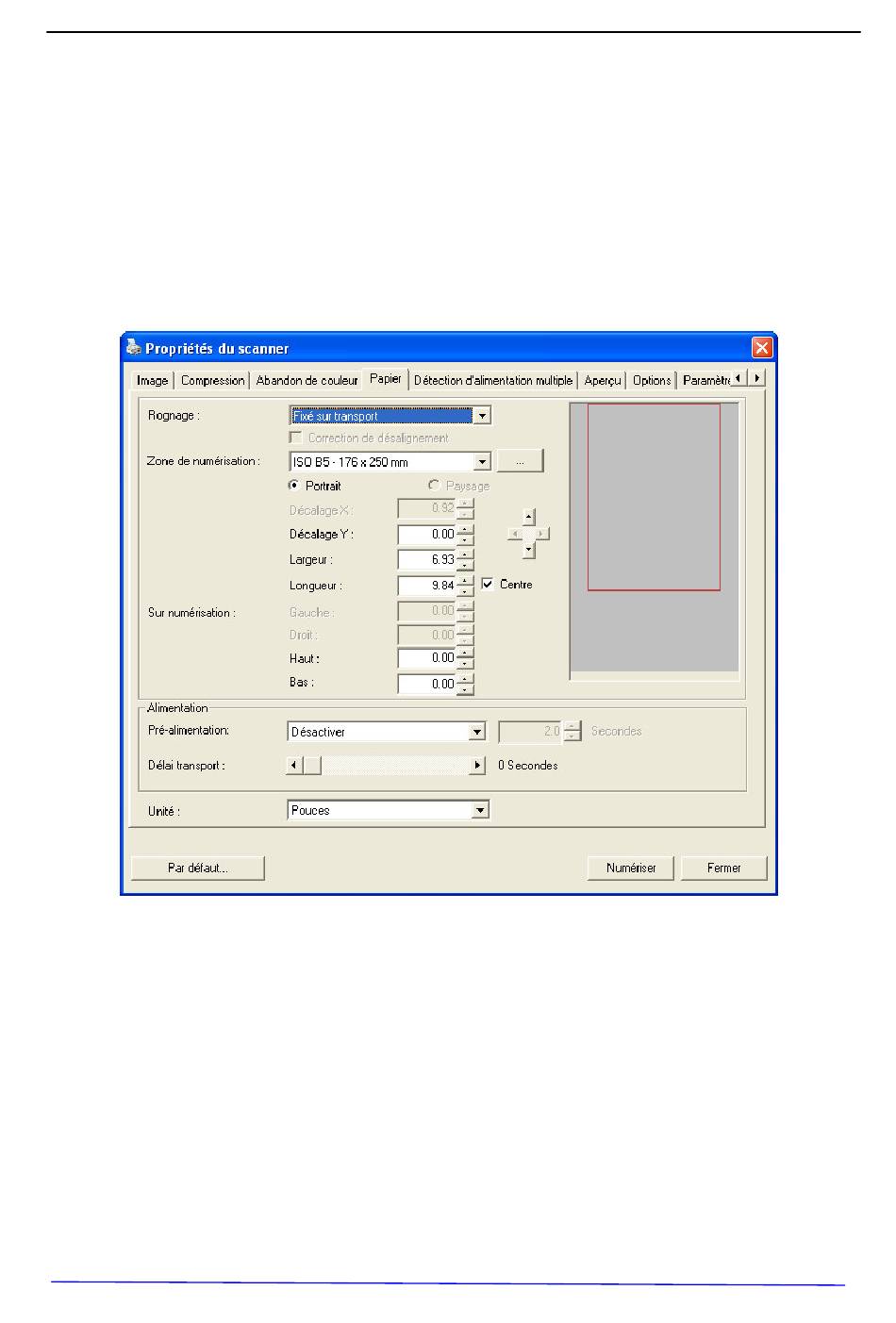Move scan area left with arrow
This screenshot has height=1323, width=896.
tap(514, 534)
